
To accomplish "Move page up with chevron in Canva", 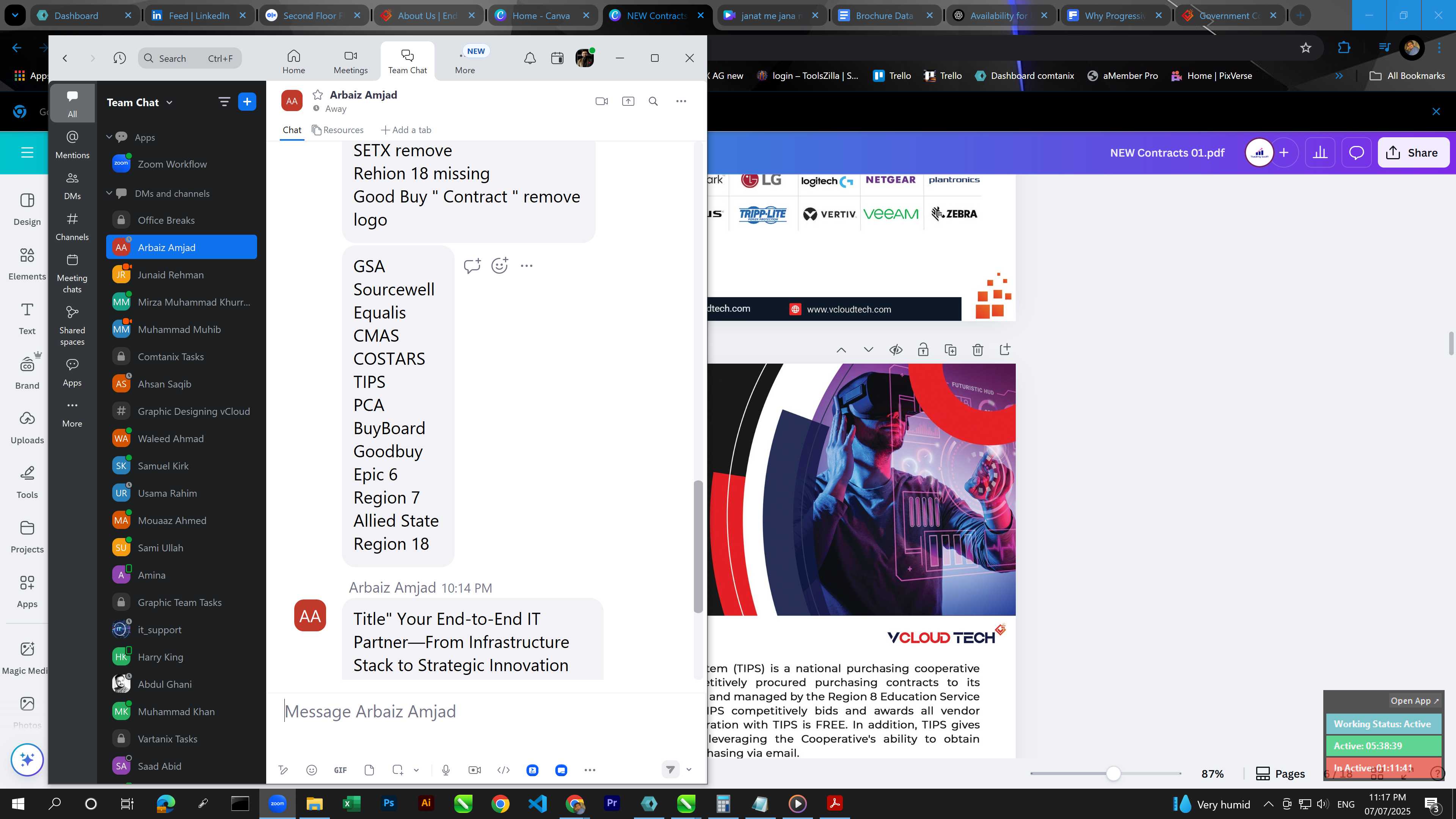I will [x=841, y=350].
